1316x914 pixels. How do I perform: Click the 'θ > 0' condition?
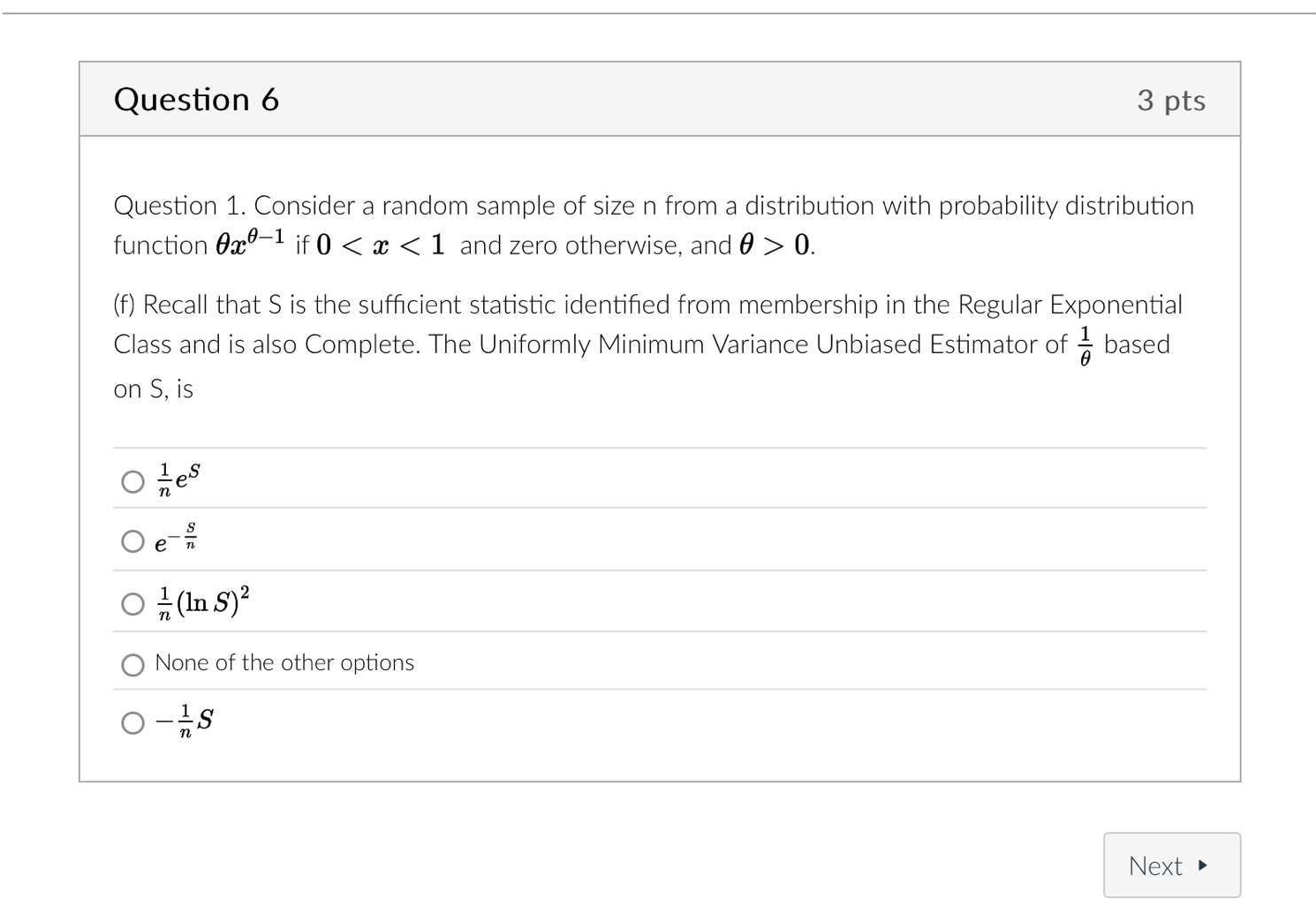tap(775, 245)
